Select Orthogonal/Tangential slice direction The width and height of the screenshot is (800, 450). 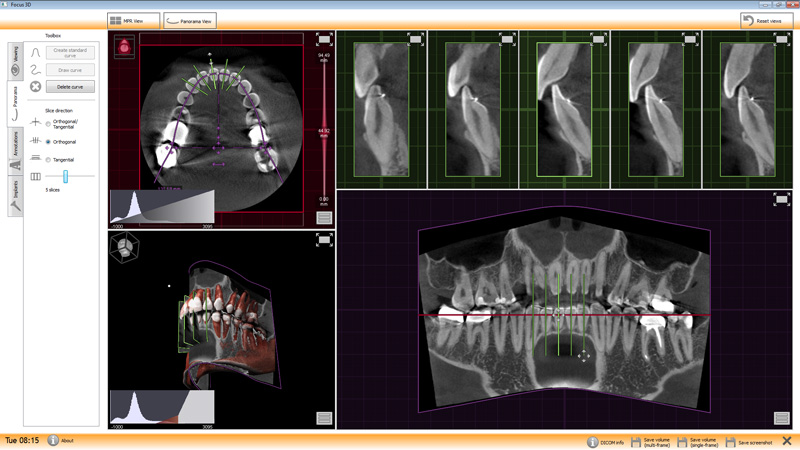[x=48, y=123]
